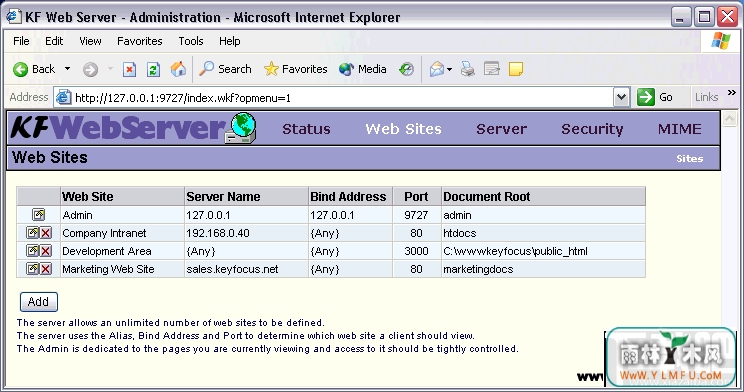Screen dimensions: 744x392
Task: Expand the Address bar dropdown arrow
Action: 621,98
